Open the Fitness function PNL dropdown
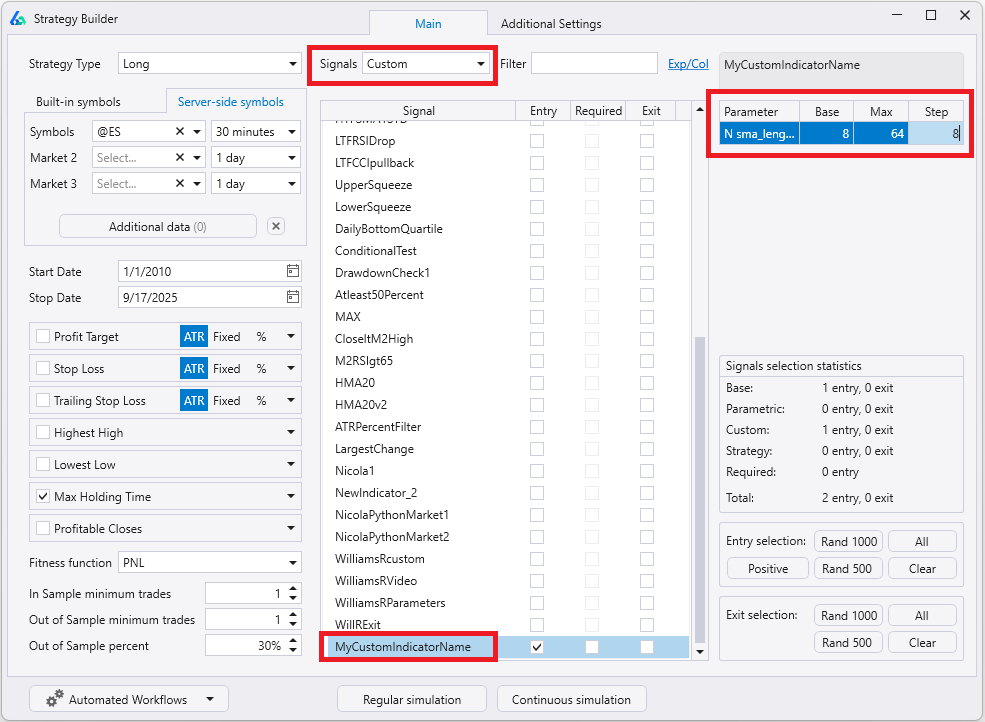This screenshot has width=985, height=722. (x=209, y=563)
